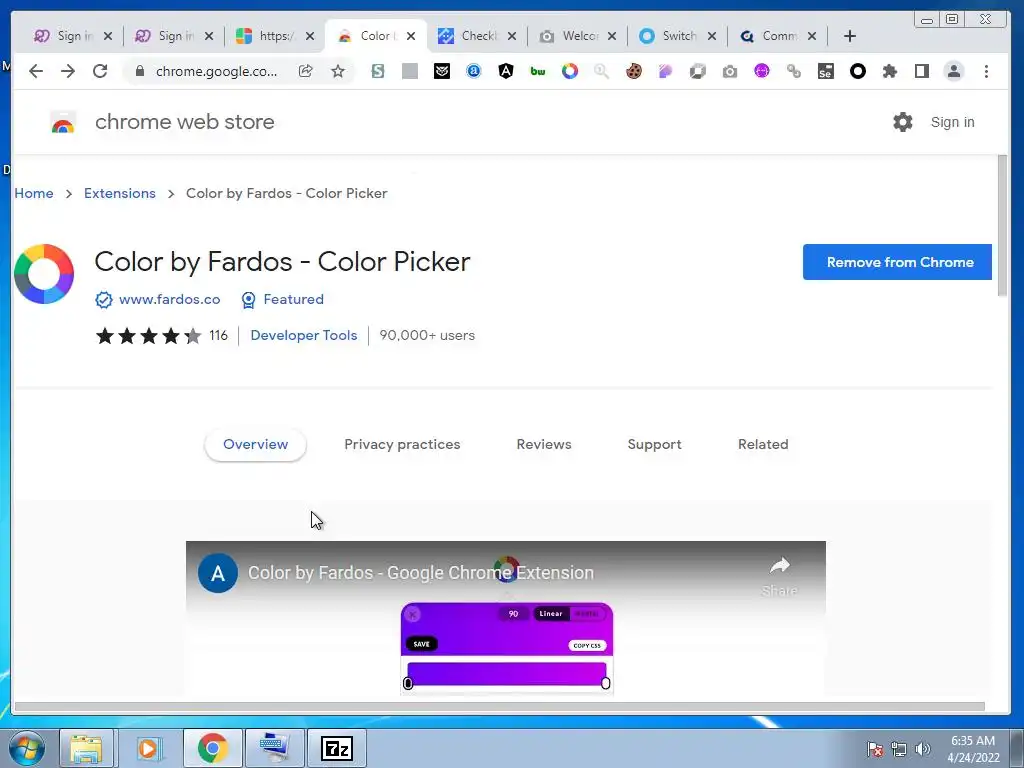Bookmark this page with the star icon
The width and height of the screenshot is (1024, 768).
[338, 71]
